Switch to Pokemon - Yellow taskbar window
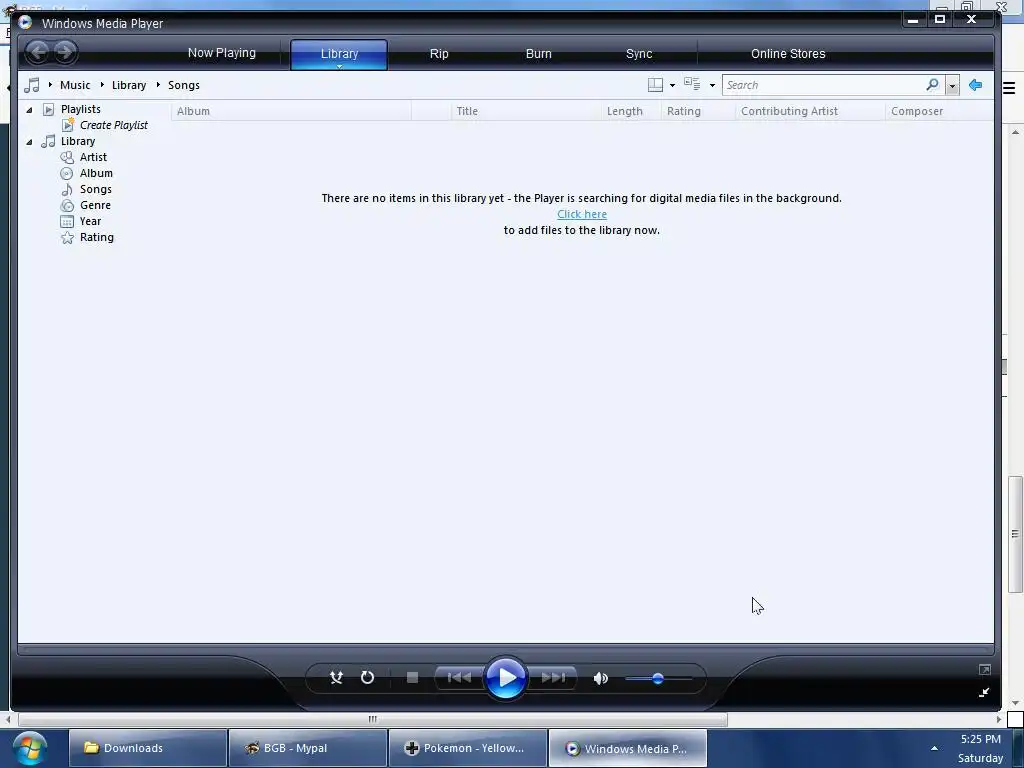 [468, 748]
